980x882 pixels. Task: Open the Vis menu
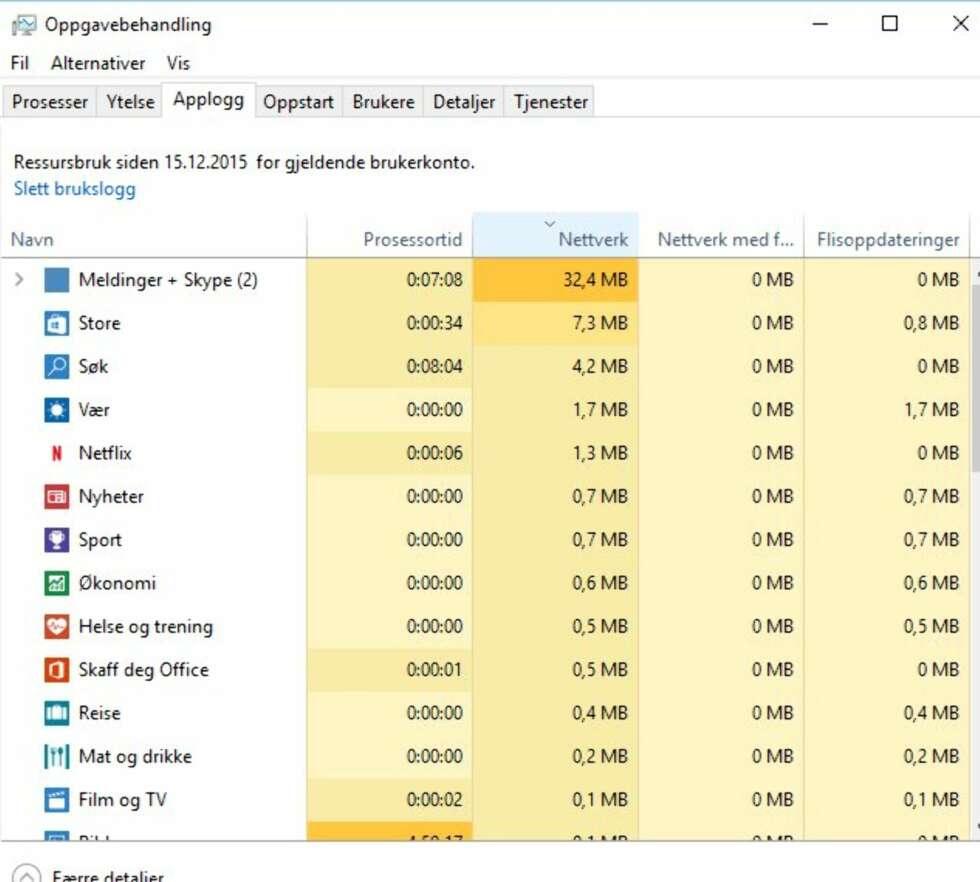178,63
